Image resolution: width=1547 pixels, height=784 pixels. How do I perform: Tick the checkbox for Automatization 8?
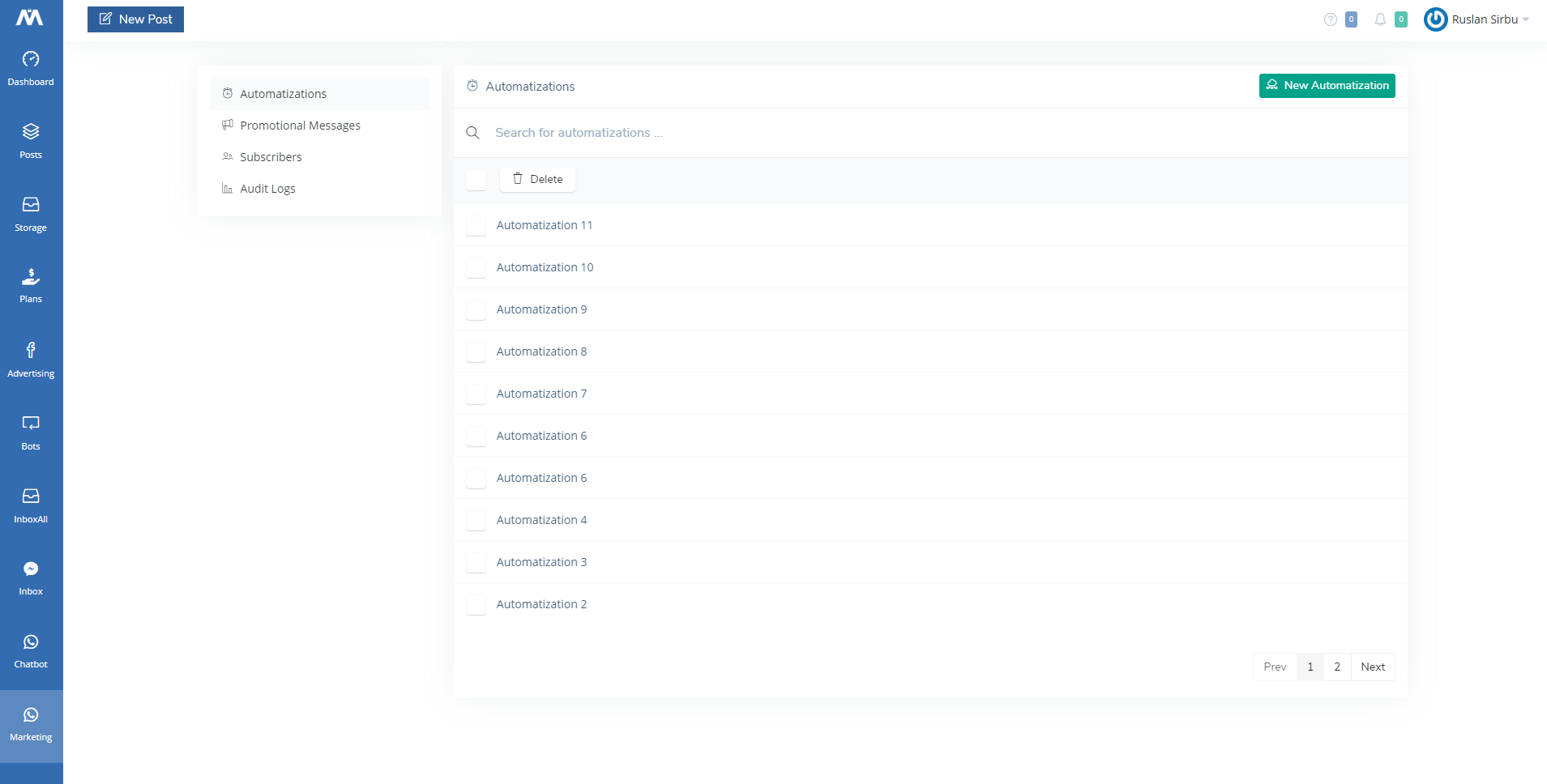tap(476, 352)
